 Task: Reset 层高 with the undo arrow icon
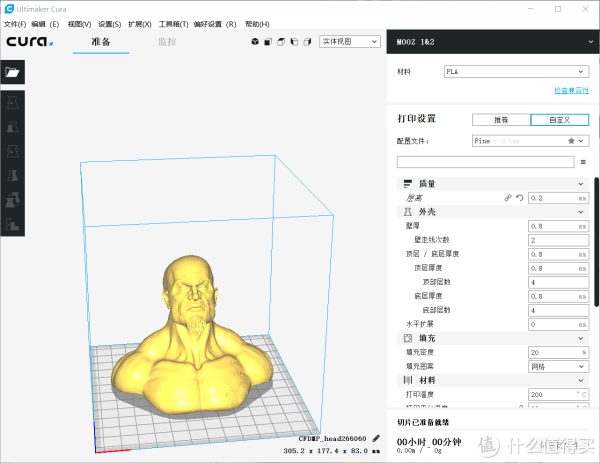(519, 198)
